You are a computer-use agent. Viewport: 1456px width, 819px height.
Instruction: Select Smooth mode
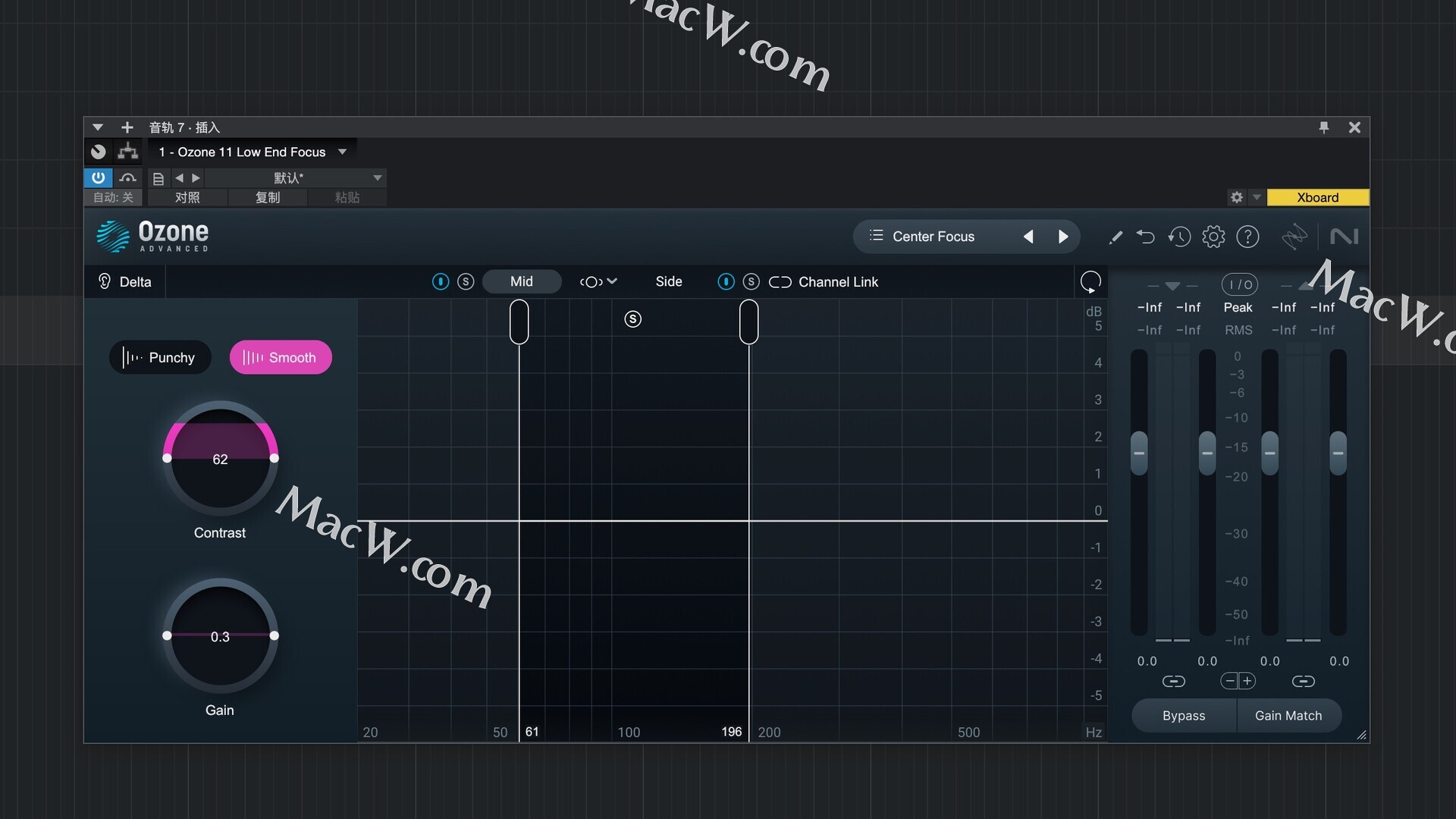(x=281, y=357)
